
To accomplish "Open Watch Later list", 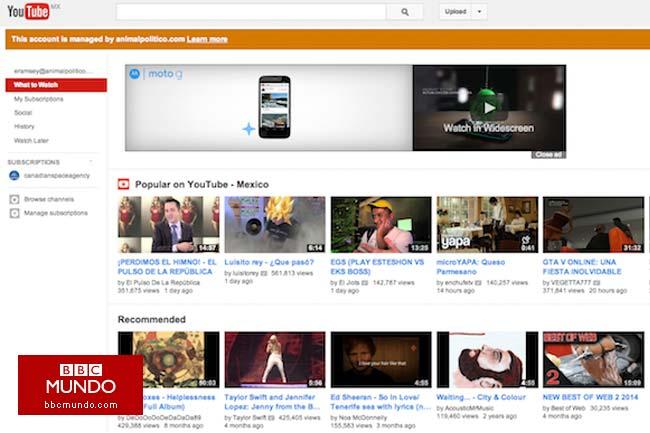I will click(x=31, y=141).
